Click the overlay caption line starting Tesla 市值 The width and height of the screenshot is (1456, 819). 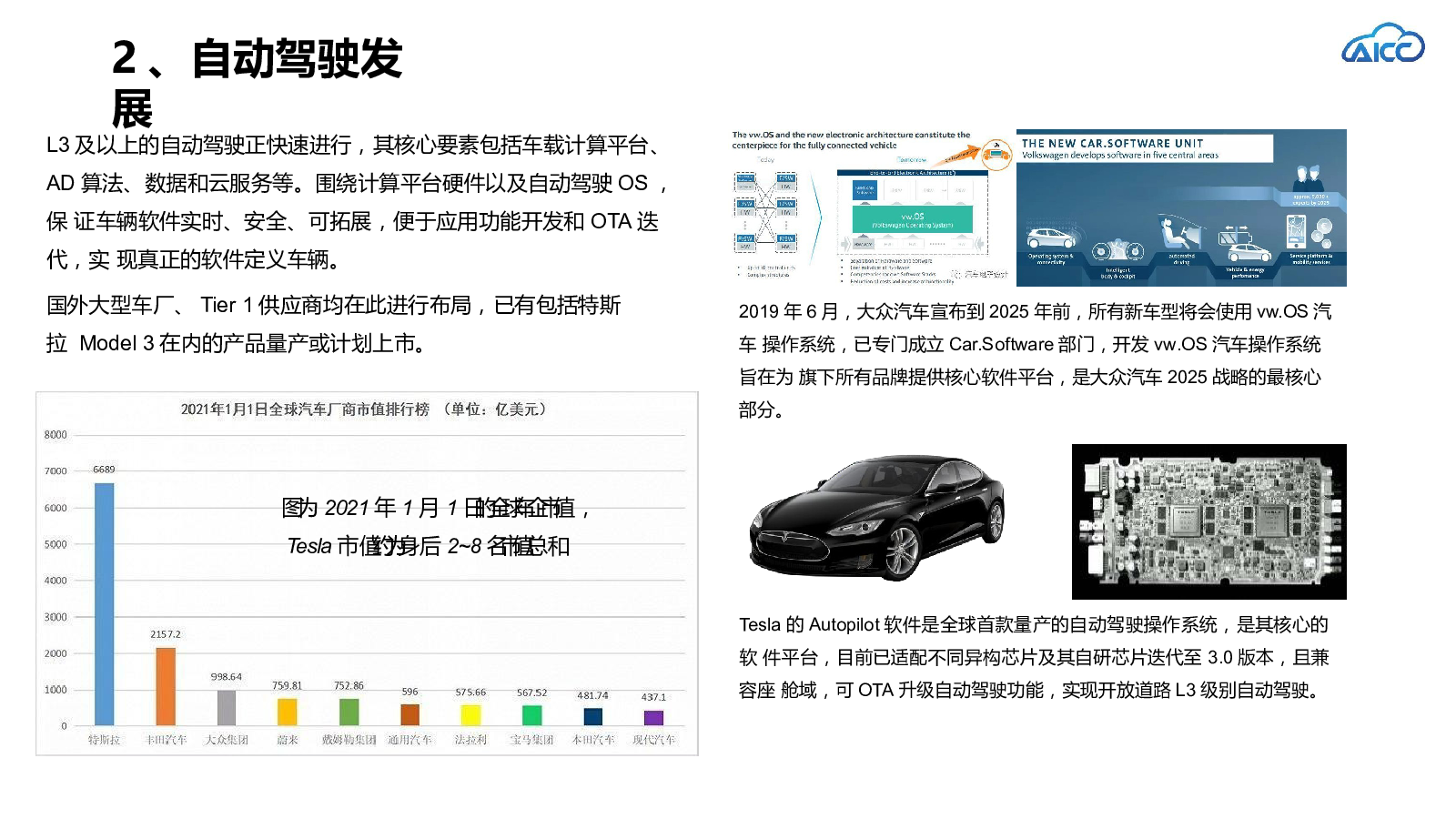tap(429, 545)
